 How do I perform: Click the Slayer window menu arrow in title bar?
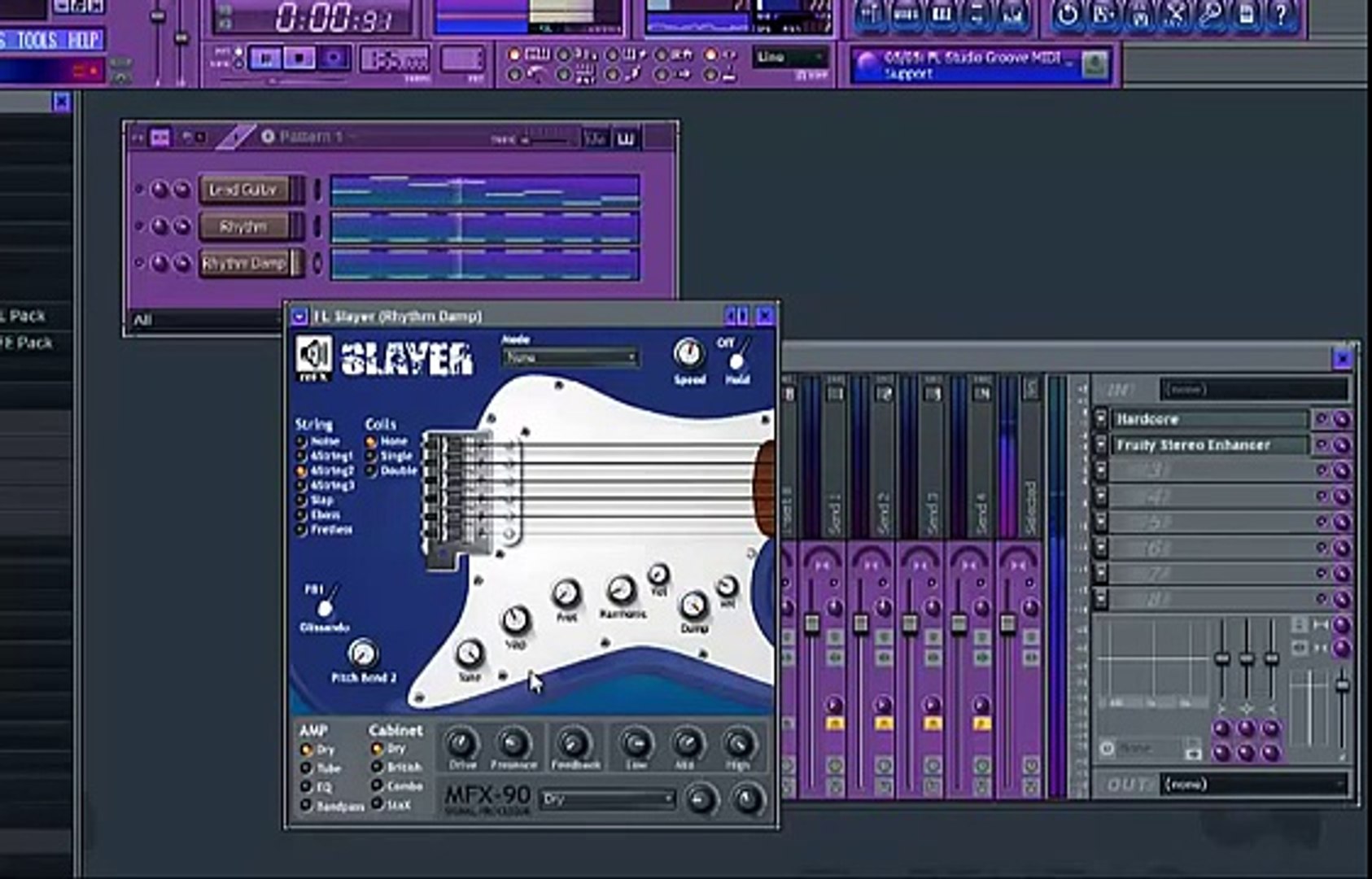click(299, 316)
